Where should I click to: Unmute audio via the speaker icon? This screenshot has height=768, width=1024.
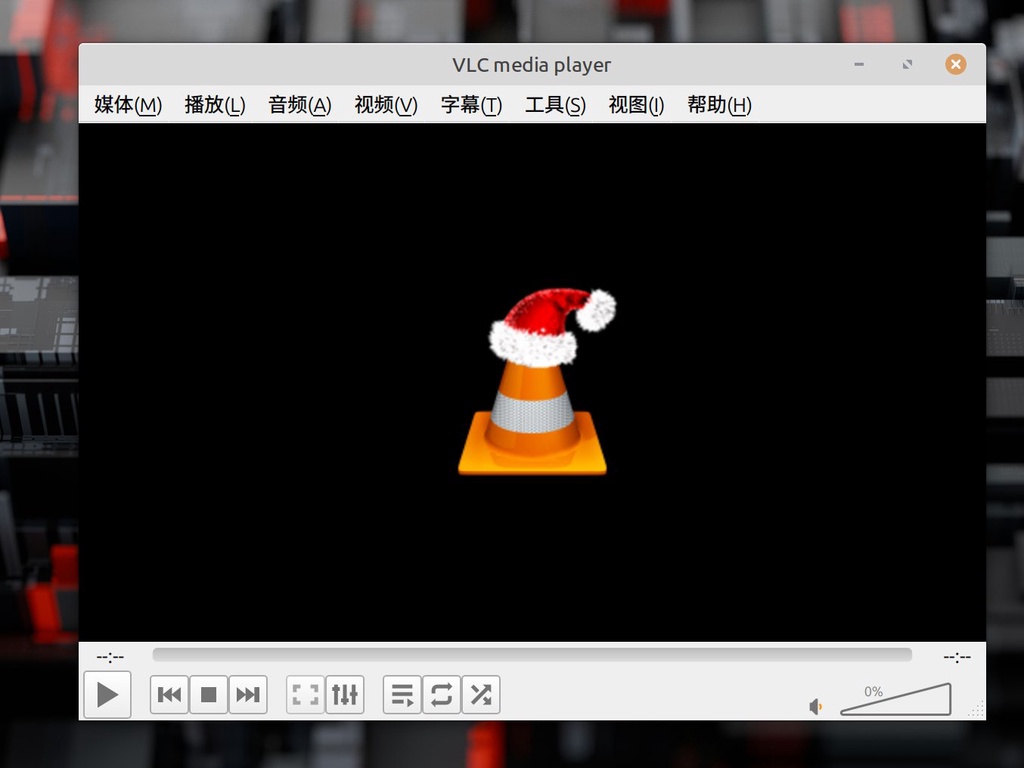pyautogui.click(x=816, y=707)
